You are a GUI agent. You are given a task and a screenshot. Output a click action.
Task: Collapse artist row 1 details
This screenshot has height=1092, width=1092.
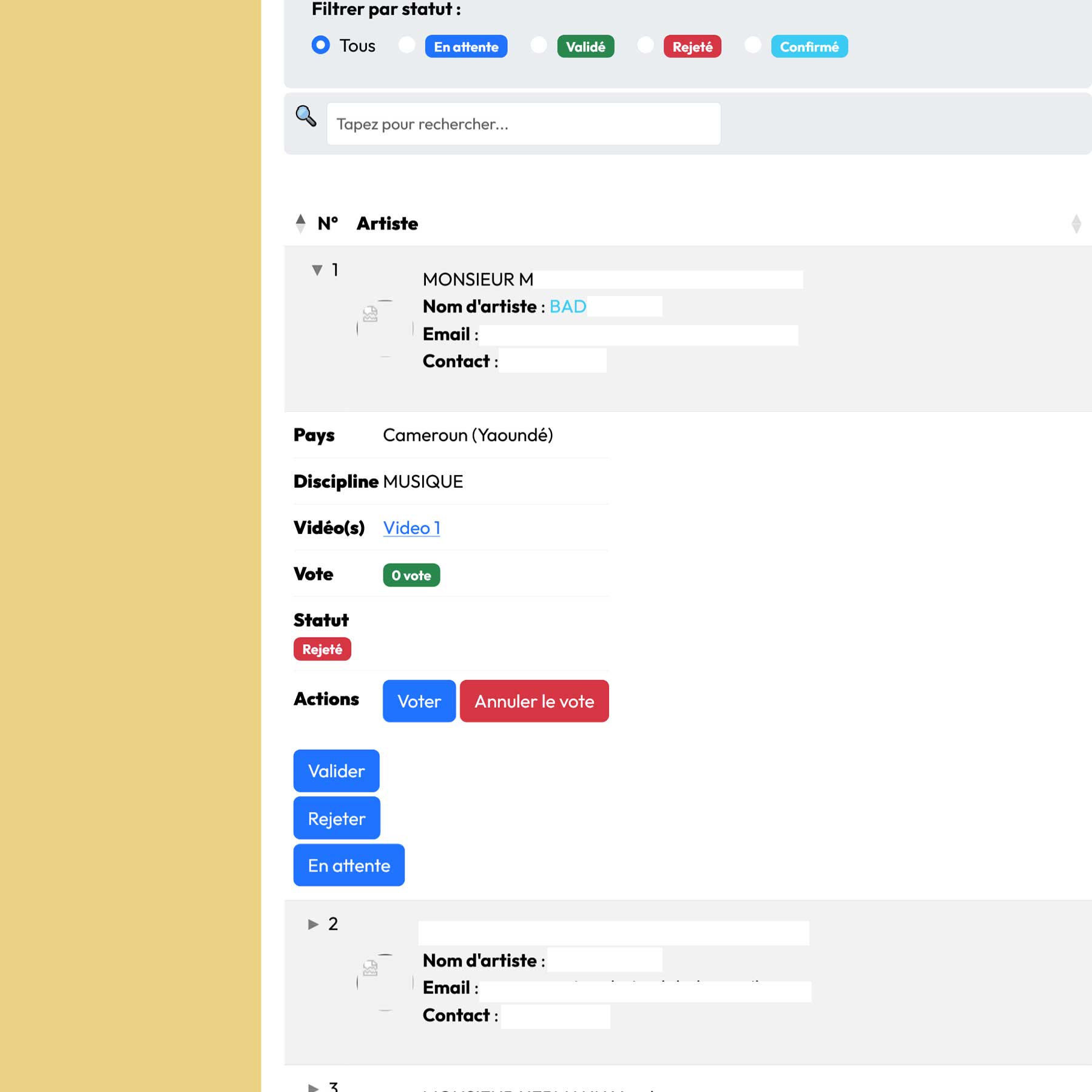(317, 270)
